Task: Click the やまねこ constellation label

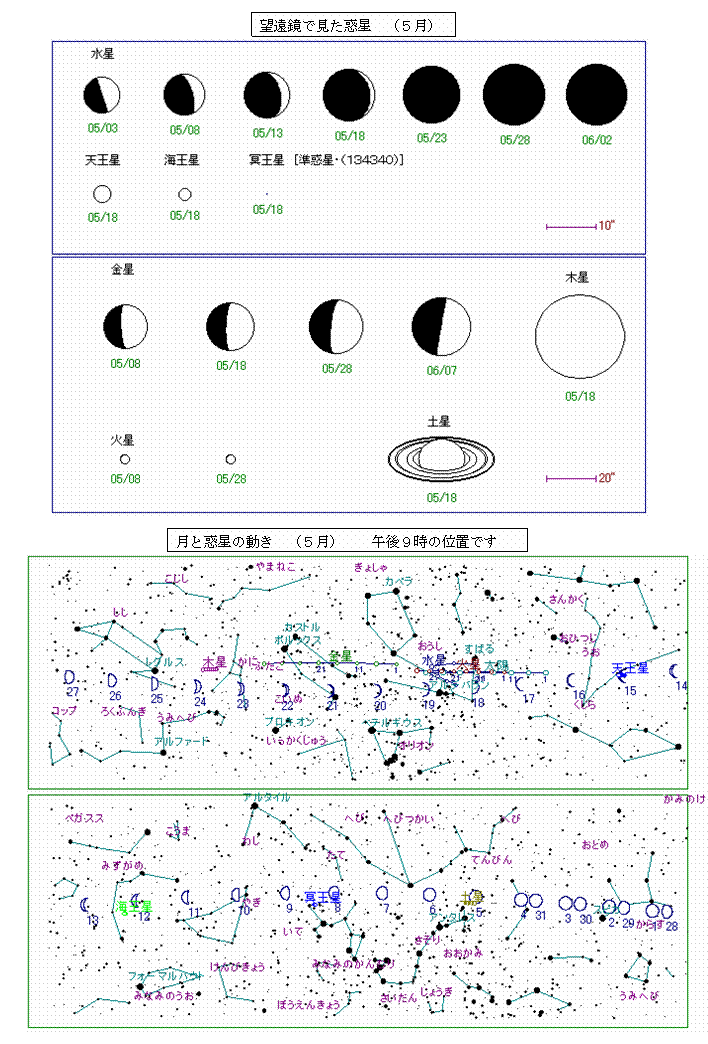Action: [275, 567]
